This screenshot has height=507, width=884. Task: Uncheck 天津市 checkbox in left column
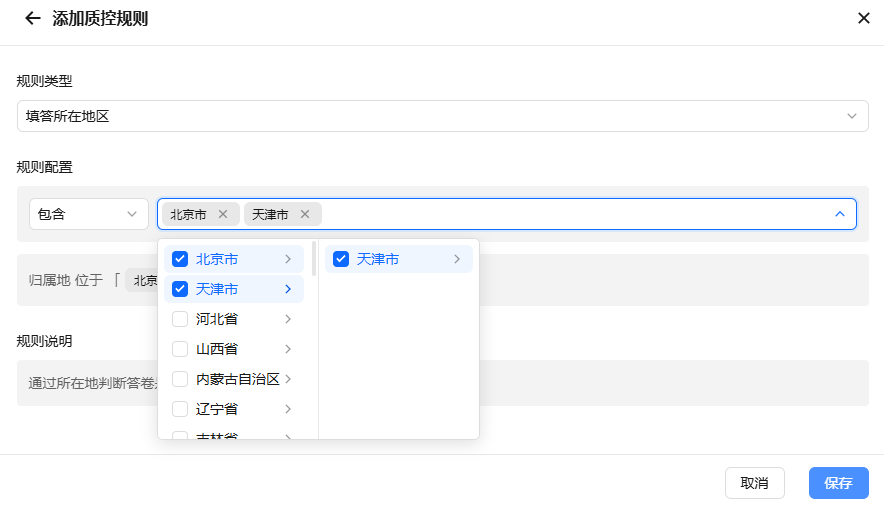coord(180,289)
